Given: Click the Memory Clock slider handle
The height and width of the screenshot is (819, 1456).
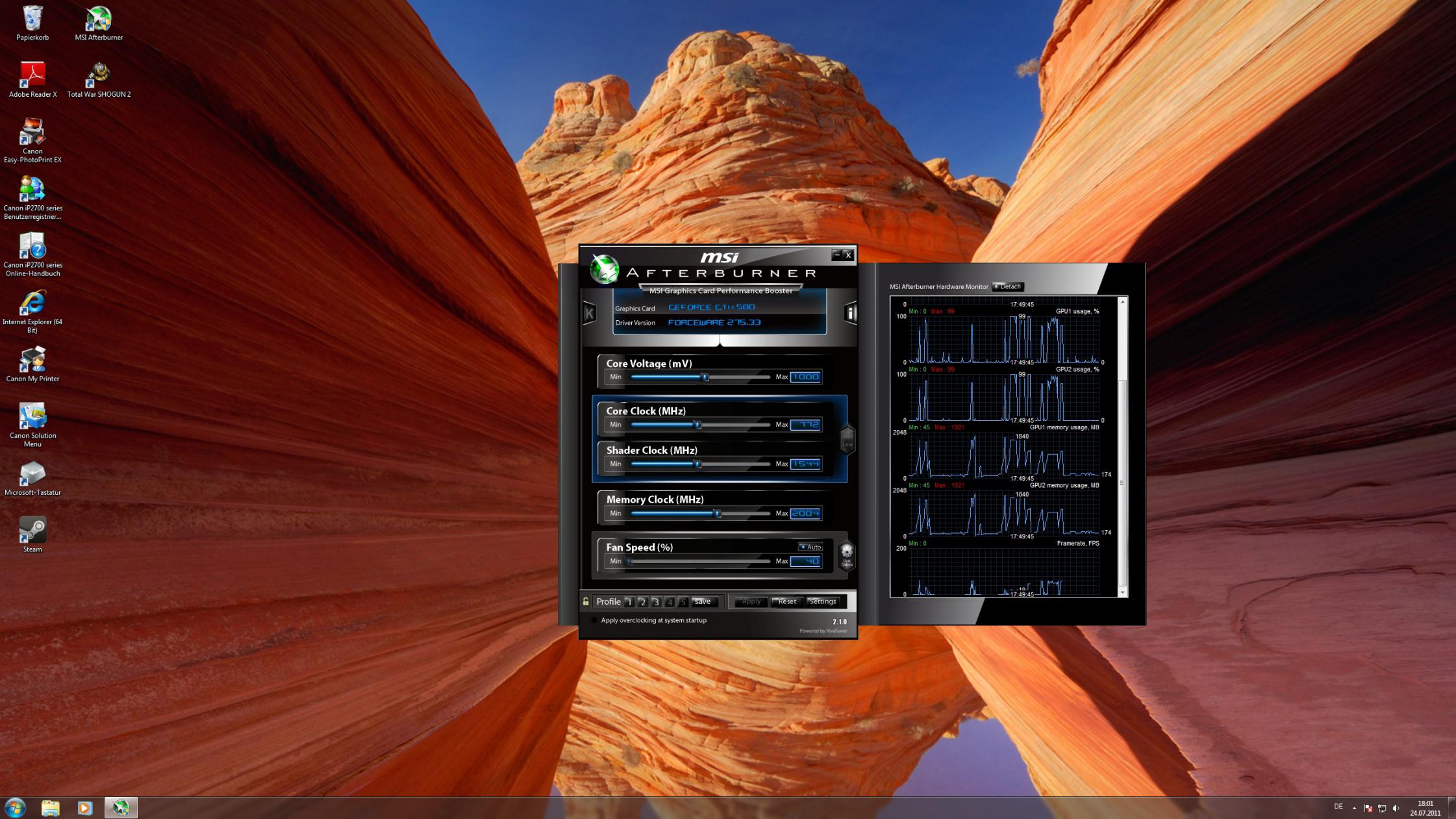Looking at the screenshot, I should (718, 514).
